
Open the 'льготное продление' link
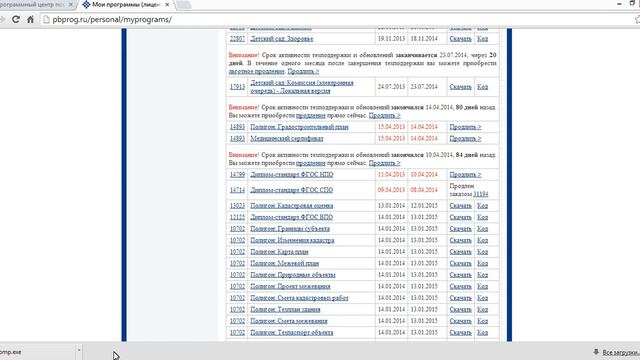tap(256, 71)
